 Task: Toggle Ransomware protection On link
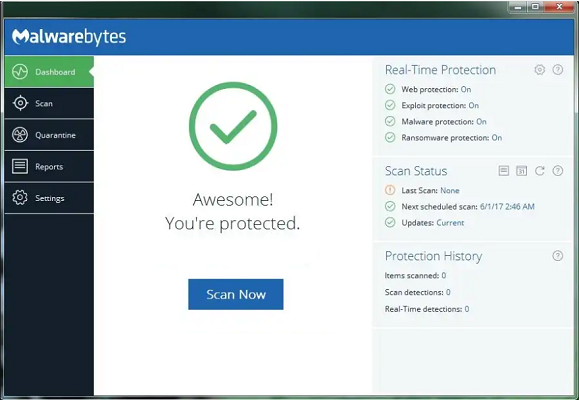[497, 138]
